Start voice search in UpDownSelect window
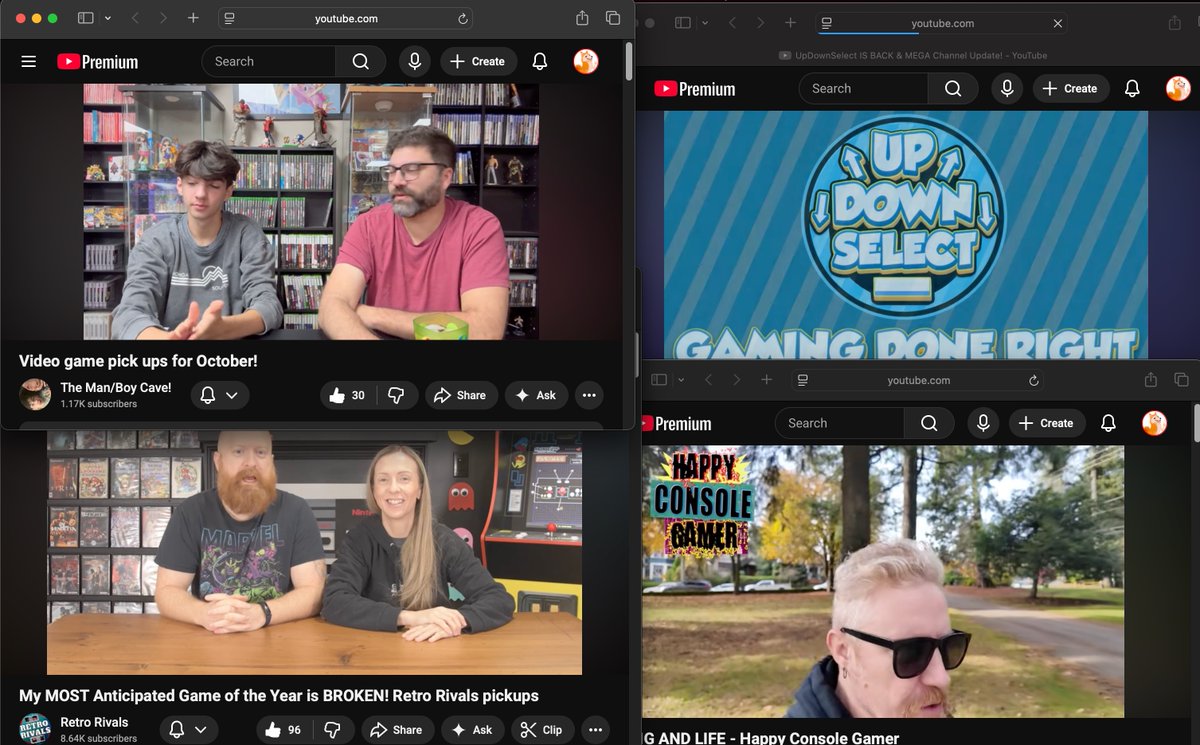Screen dimensions: 1200x745 tap(1007, 89)
